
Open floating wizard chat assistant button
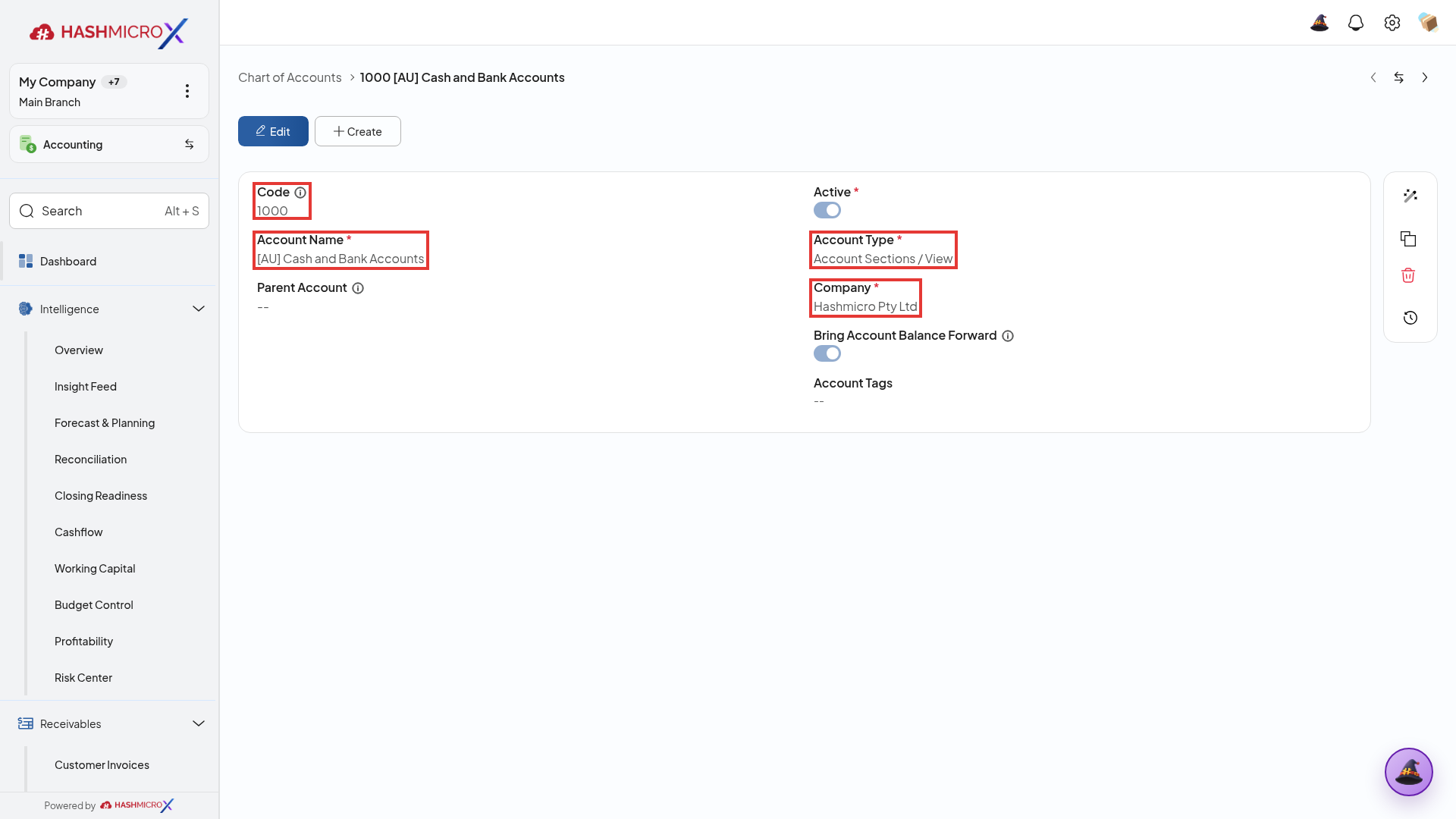1408,772
